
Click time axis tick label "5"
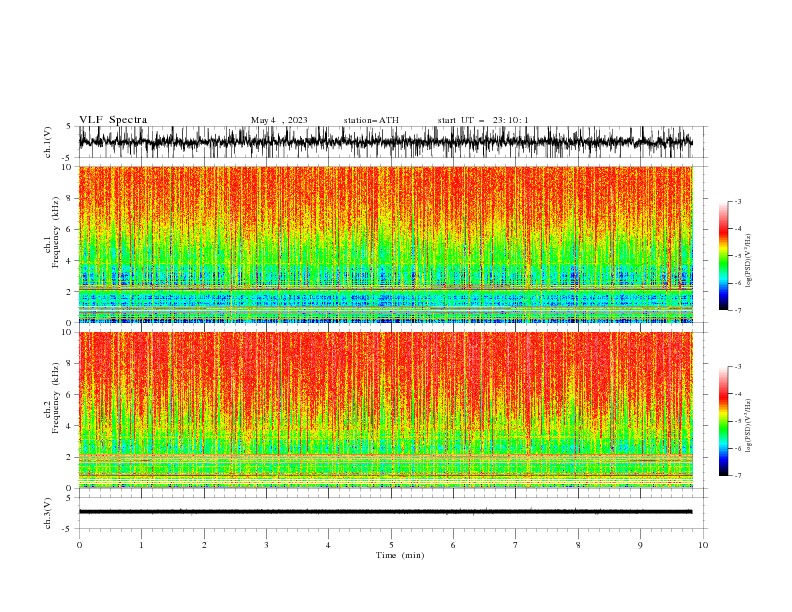(x=391, y=545)
